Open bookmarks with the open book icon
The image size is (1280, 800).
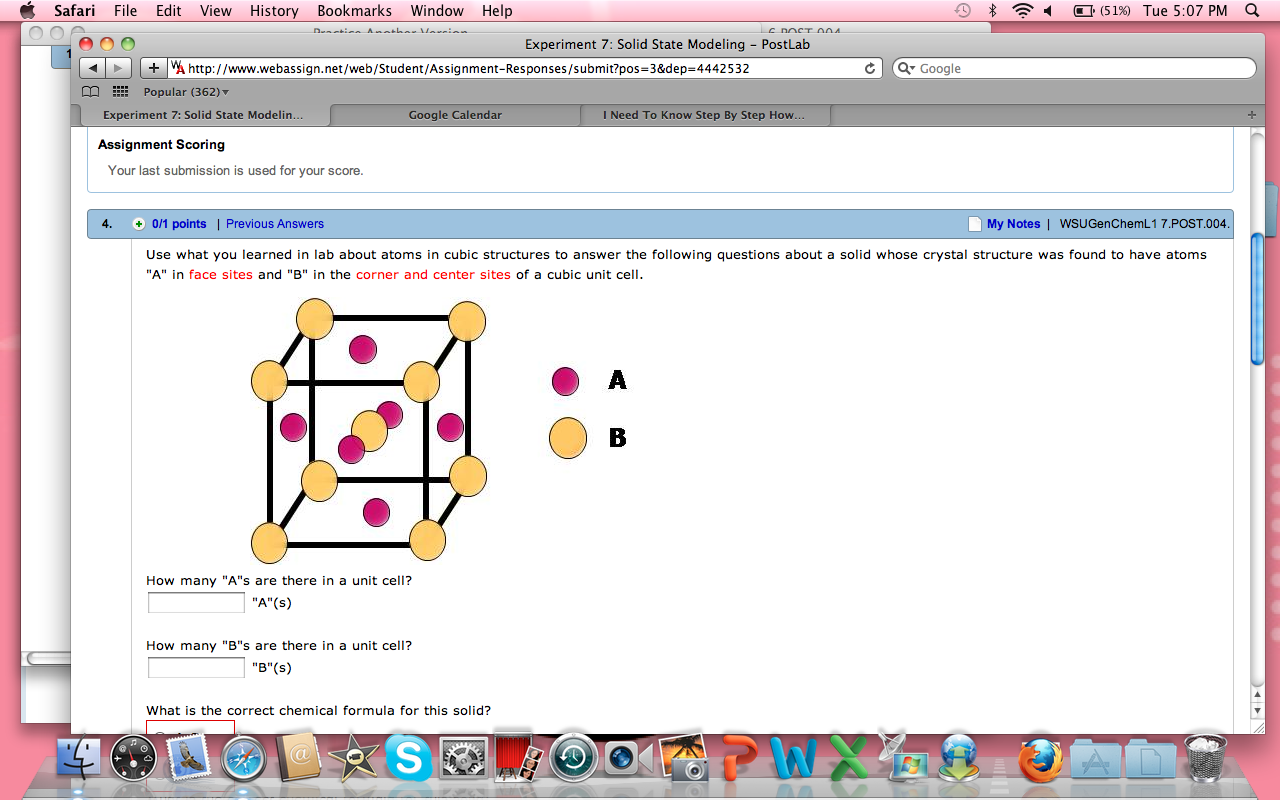coord(90,91)
